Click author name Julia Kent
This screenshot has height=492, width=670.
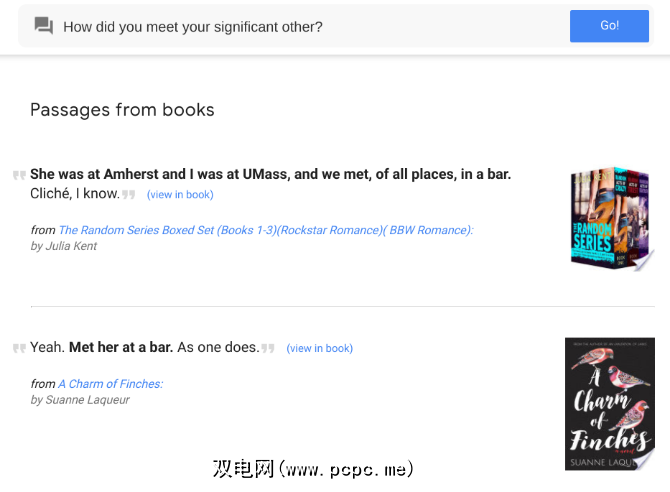[x=71, y=246]
